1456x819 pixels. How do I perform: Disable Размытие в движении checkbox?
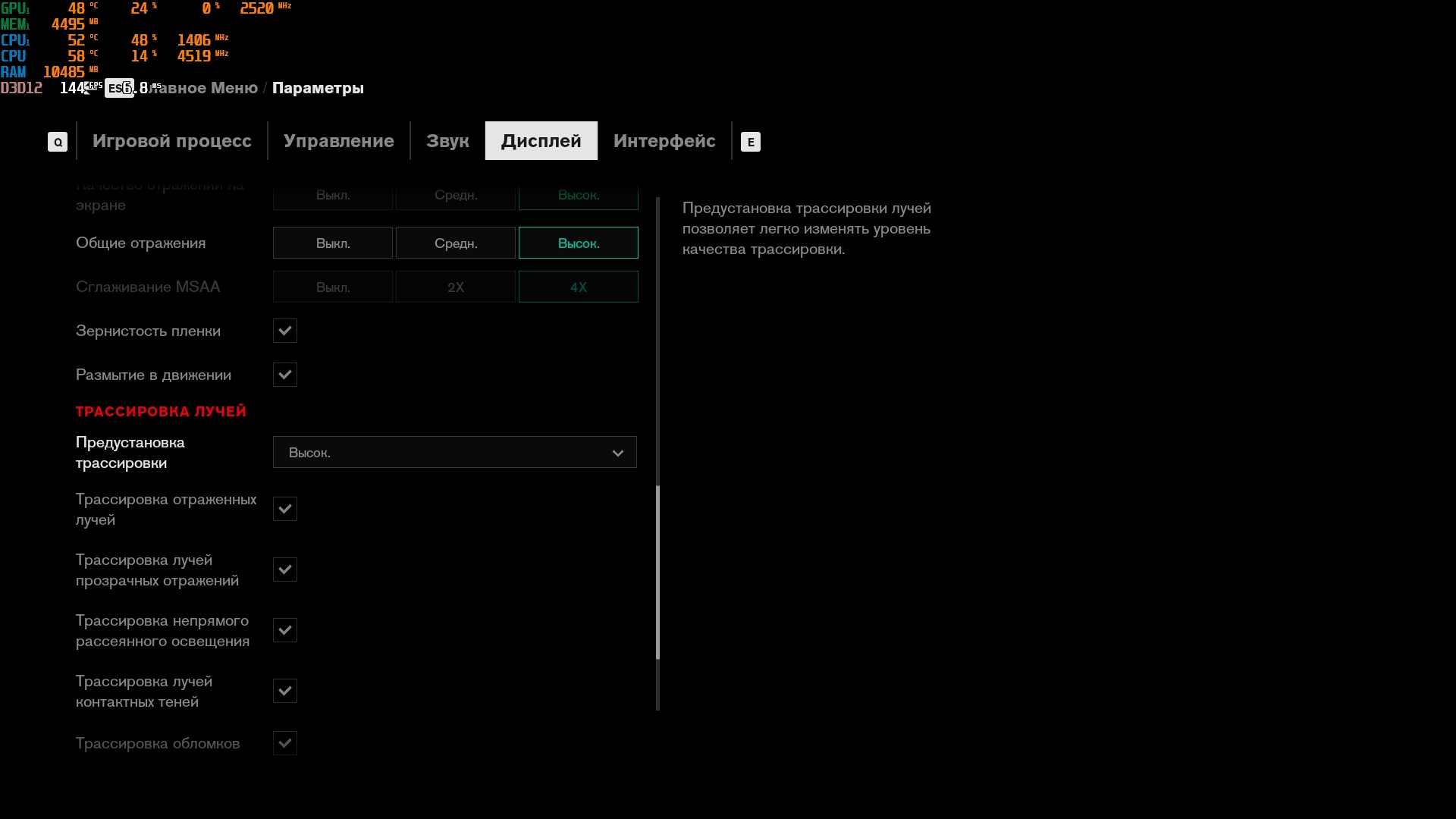[x=285, y=375]
